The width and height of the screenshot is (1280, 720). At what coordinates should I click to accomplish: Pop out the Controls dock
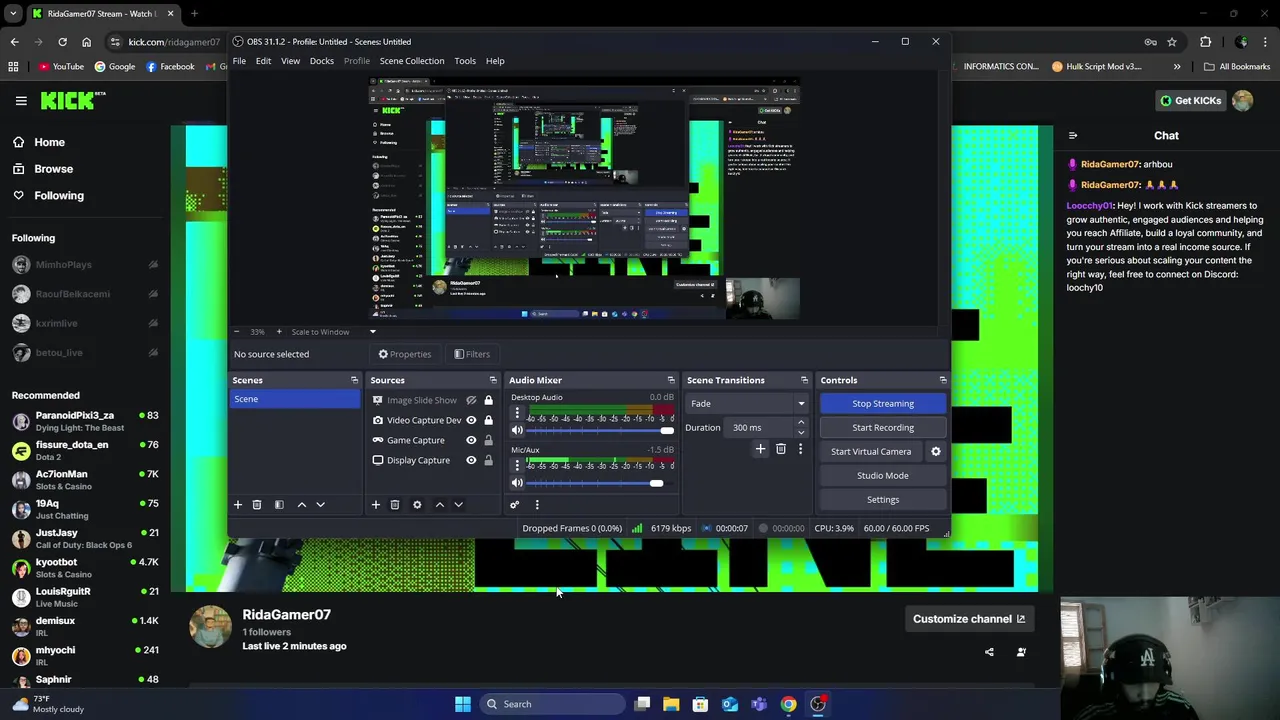tap(943, 380)
